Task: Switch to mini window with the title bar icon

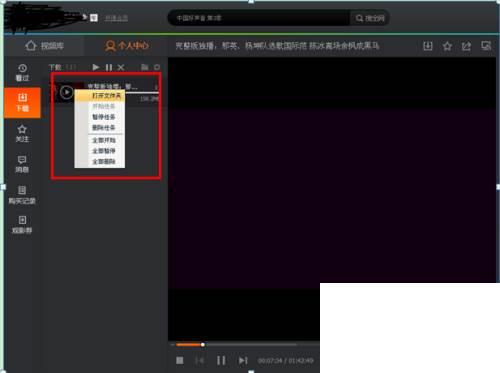Action: [x=486, y=46]
